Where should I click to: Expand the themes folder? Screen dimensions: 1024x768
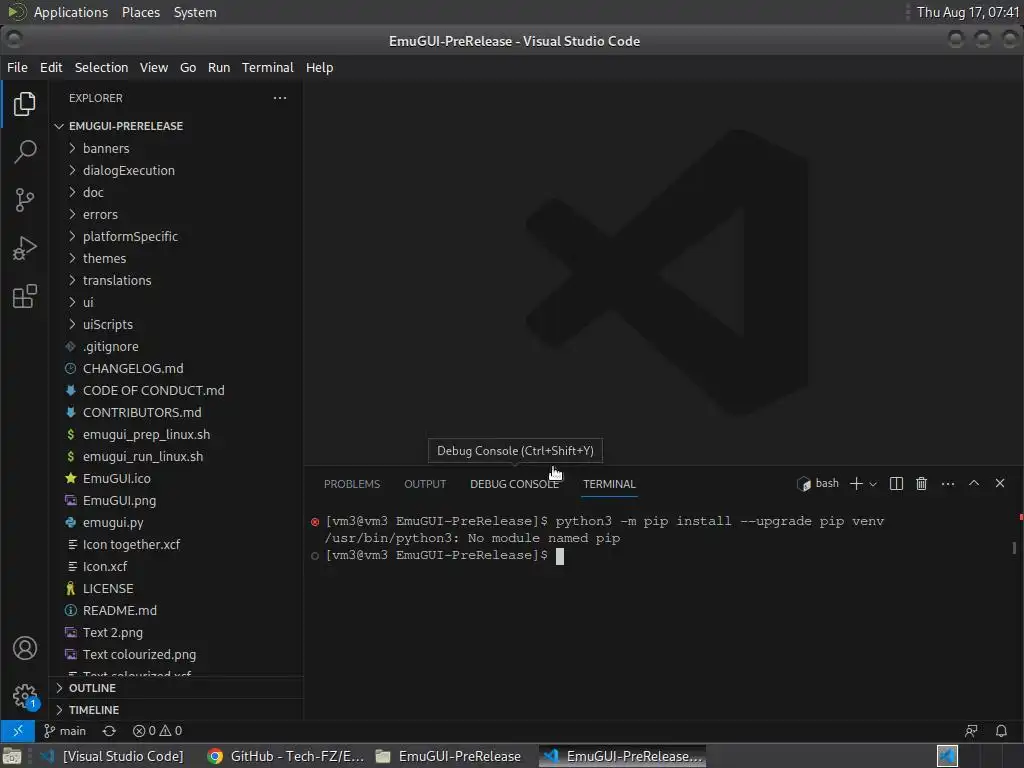176,259
